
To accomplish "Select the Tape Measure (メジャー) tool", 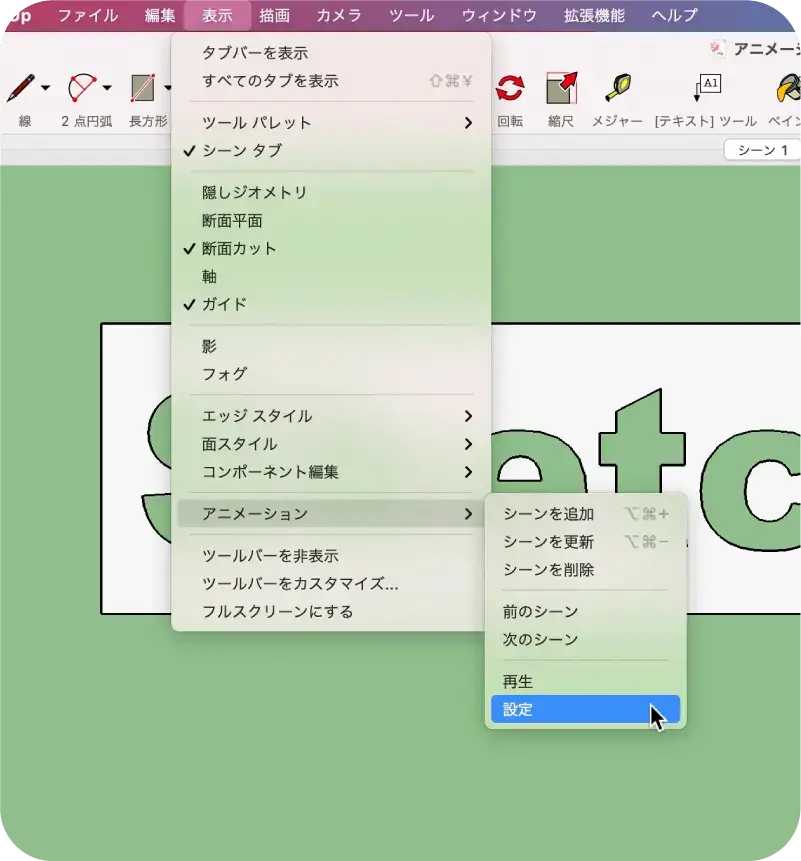I will tap(617, 89).
